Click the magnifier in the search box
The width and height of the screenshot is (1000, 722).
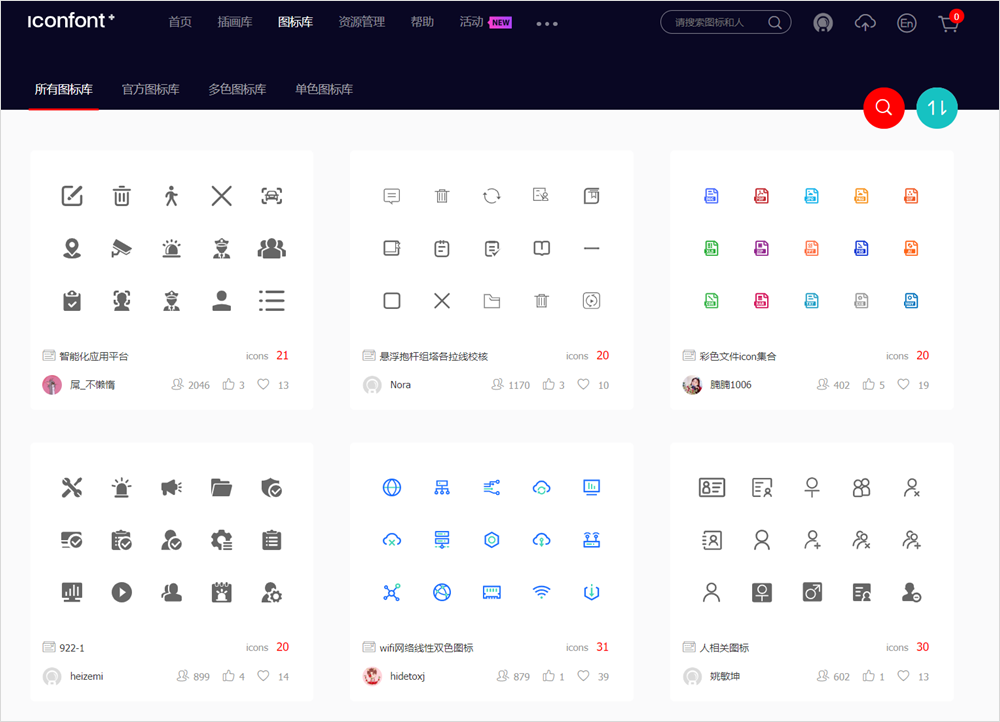point(774,23)
